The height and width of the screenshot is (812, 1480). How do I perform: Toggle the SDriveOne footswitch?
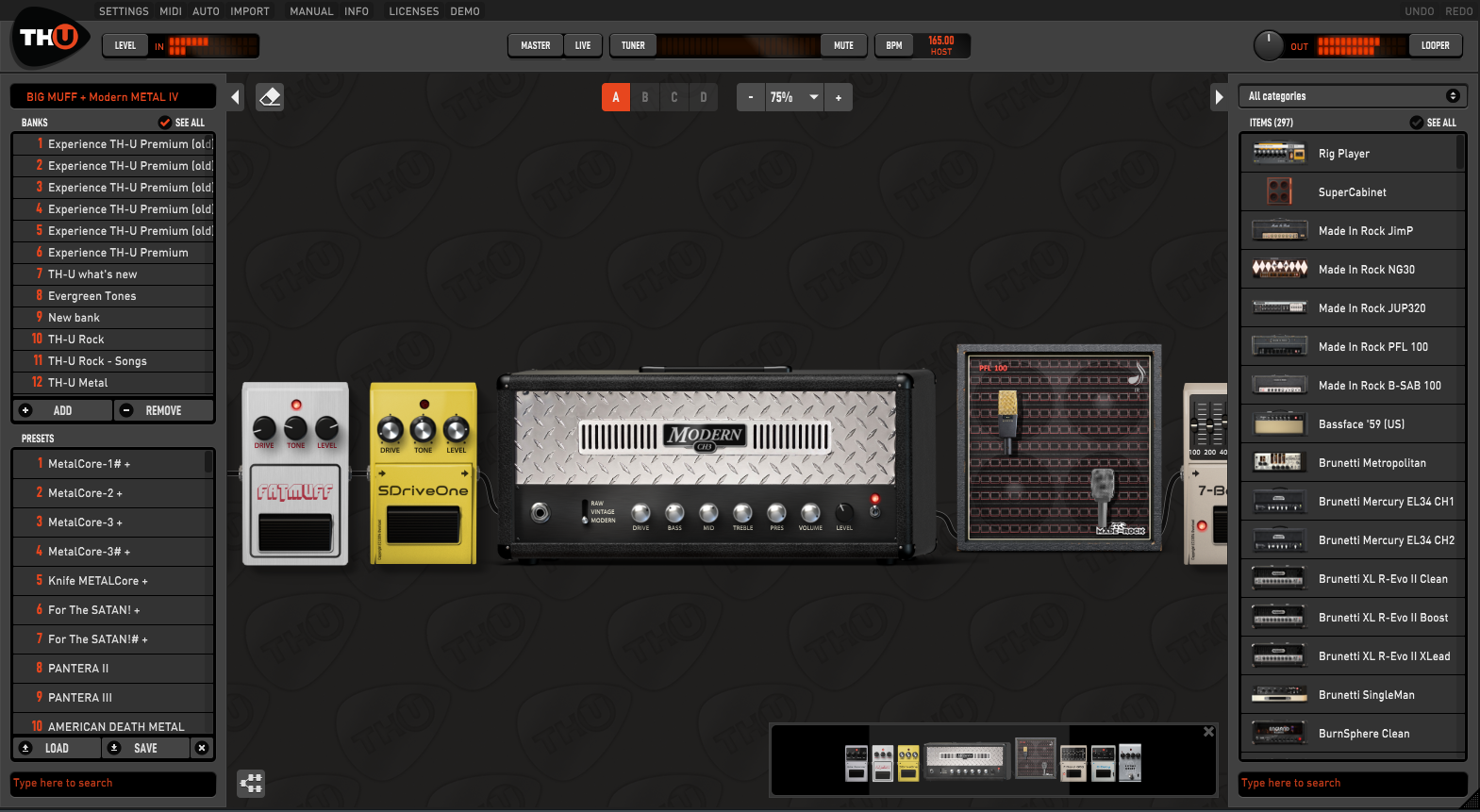423,524
